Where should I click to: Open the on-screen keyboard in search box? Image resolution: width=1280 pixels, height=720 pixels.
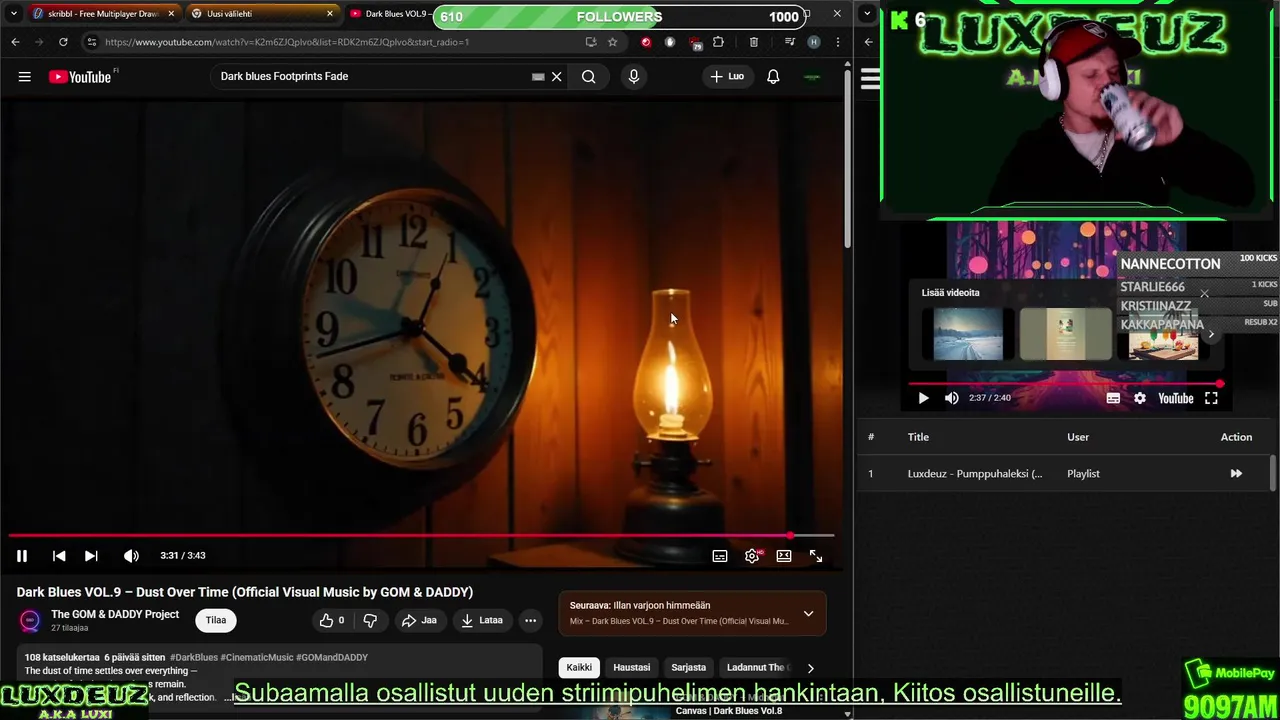click(538, 77)
